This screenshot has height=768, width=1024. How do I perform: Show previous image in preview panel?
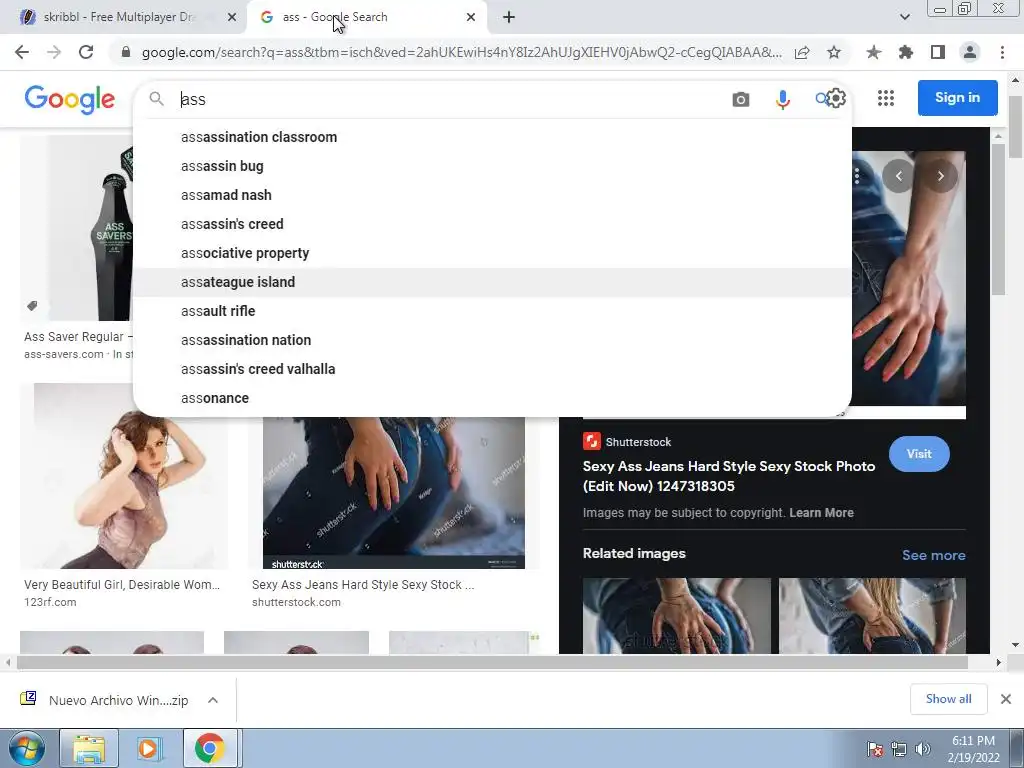pyautogui.click(x=899, y=176)
